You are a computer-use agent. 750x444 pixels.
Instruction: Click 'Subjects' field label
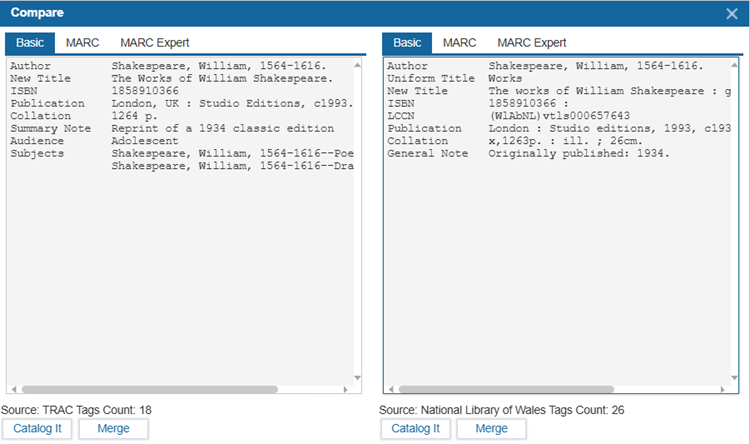pos(37,154)
